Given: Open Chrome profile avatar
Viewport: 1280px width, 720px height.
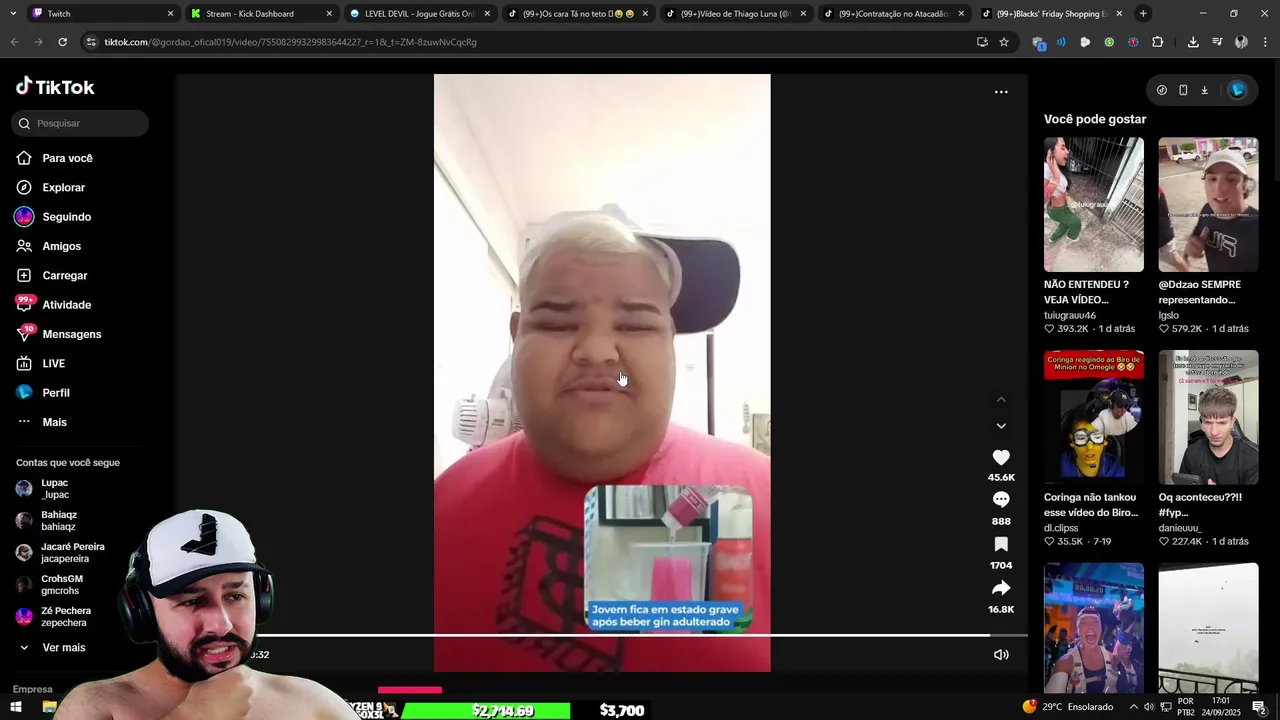Looking at the screenshot, I should (1241, 42).
